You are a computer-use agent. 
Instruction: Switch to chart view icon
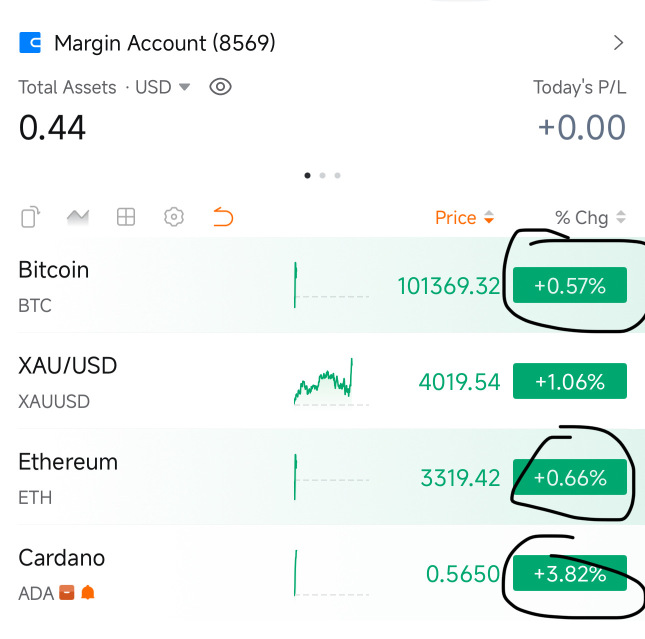(x=78, y=216)
